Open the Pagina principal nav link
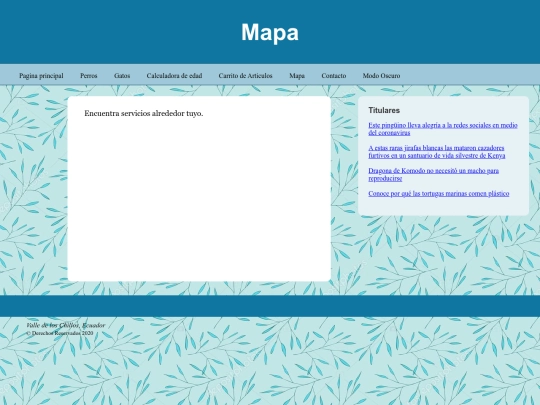 pyautogui.click(x=41, y=76)
